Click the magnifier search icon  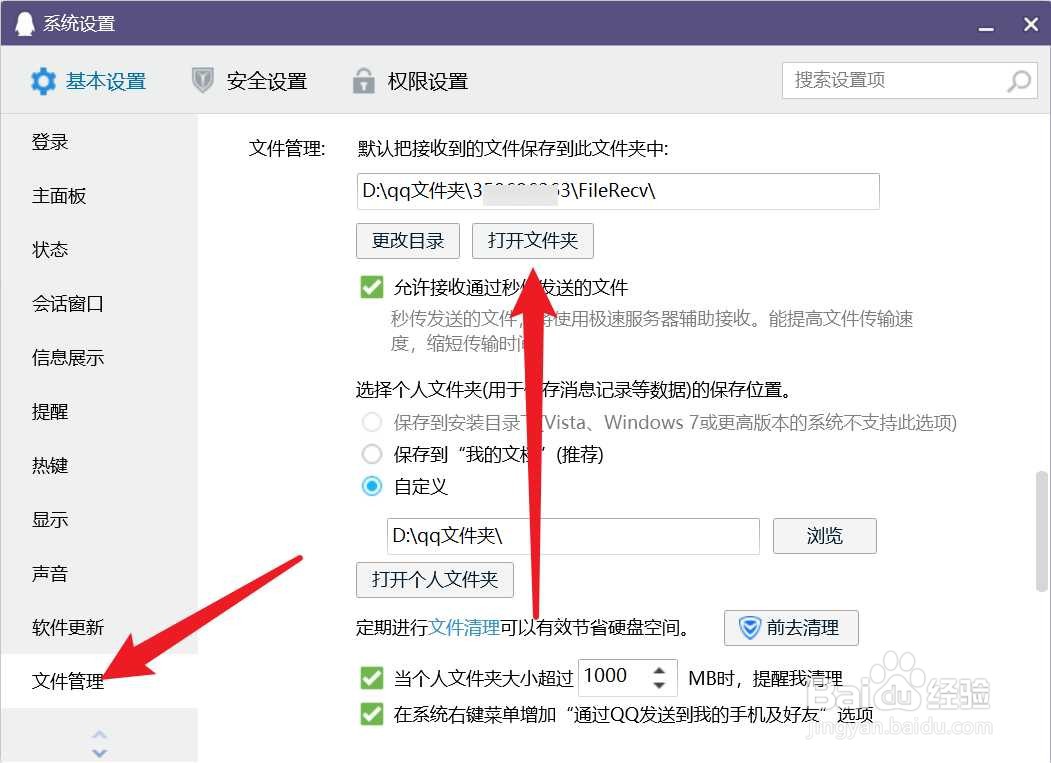(x=1019, y=81)
